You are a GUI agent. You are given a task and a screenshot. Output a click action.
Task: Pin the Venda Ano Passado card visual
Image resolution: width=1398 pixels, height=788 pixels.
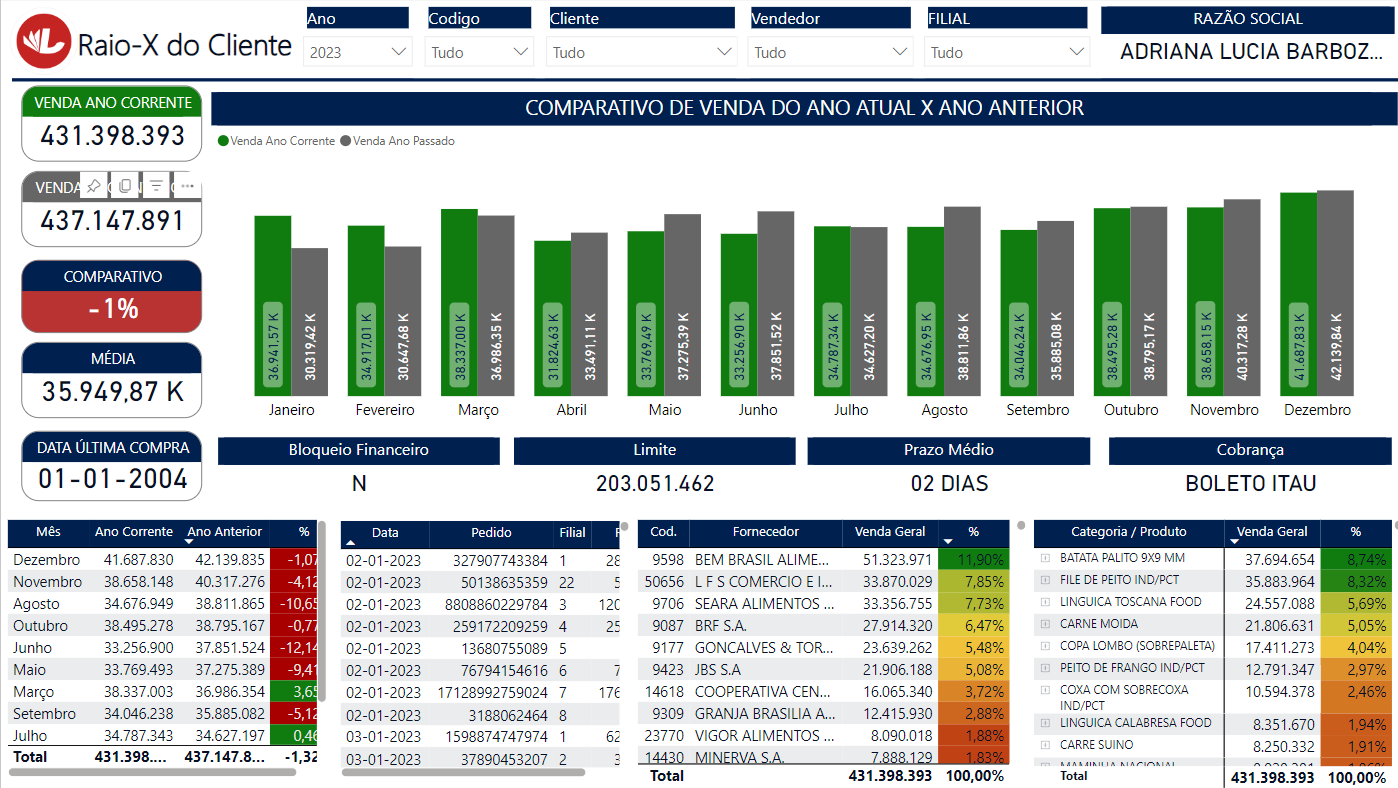point(93,186)
